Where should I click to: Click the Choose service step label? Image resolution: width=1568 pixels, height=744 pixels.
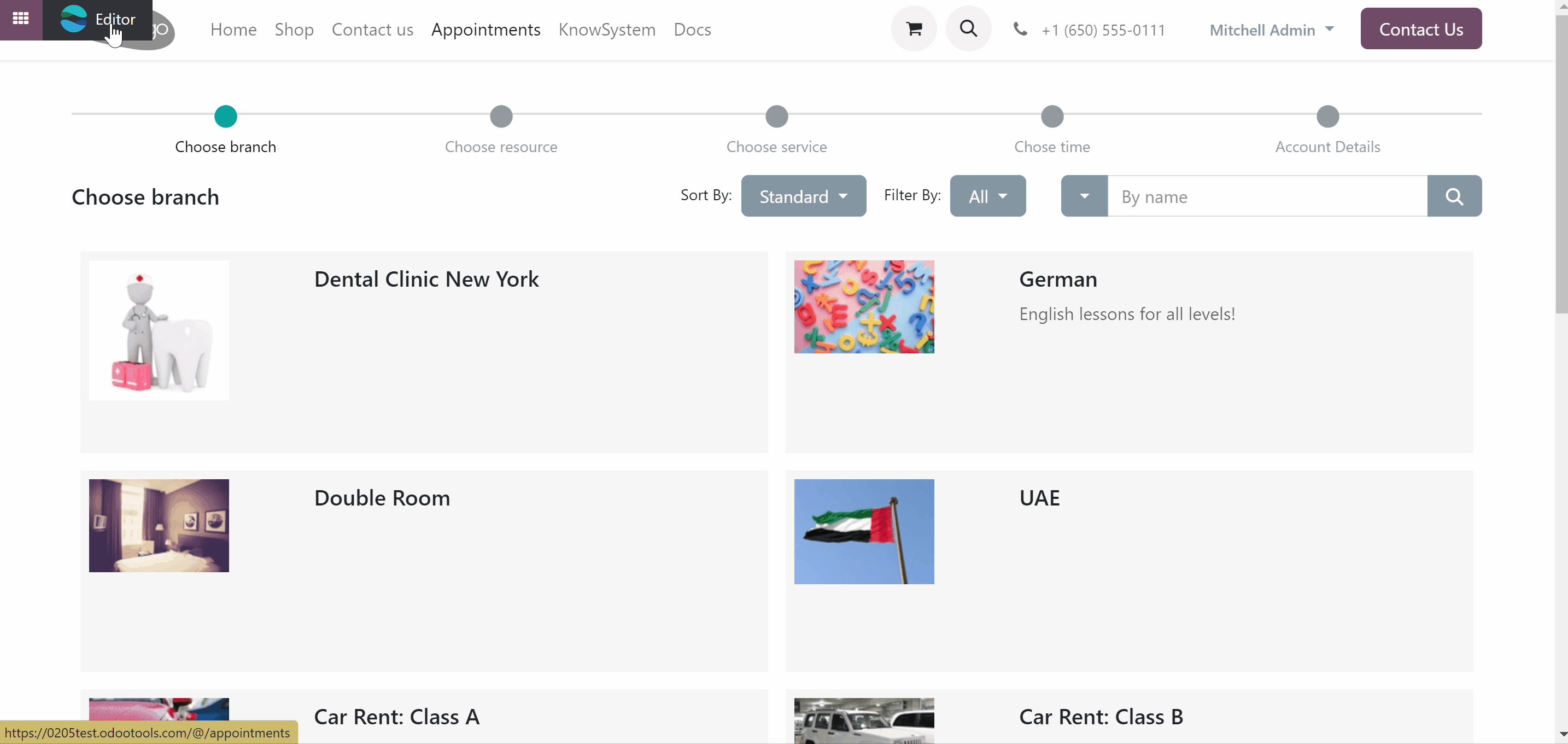click(x=777, y=147)
